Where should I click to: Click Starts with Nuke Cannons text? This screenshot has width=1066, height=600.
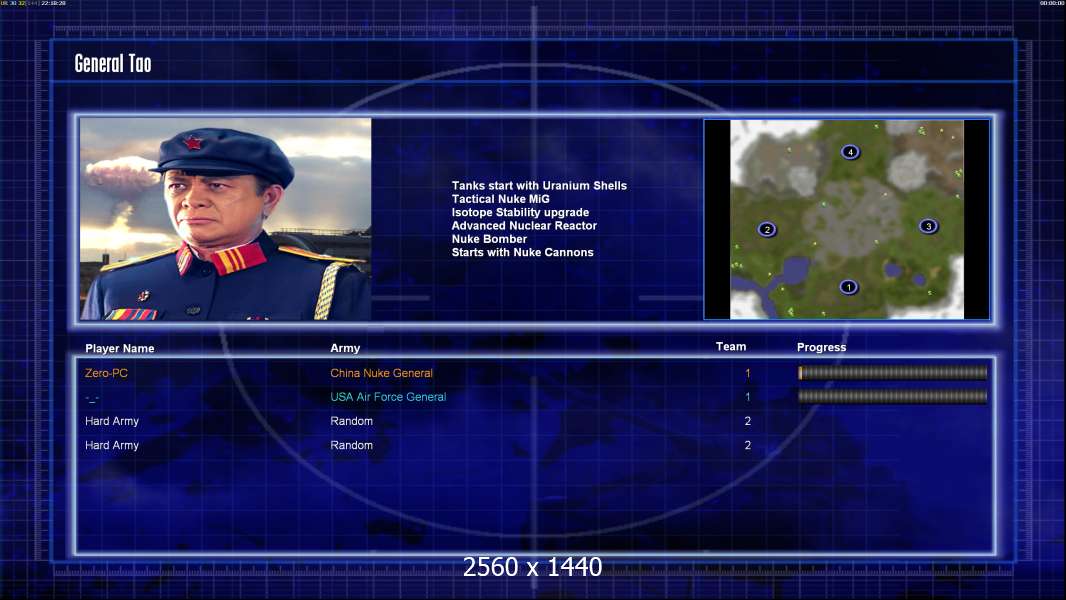pyautogui.click(x=522, y=252)
